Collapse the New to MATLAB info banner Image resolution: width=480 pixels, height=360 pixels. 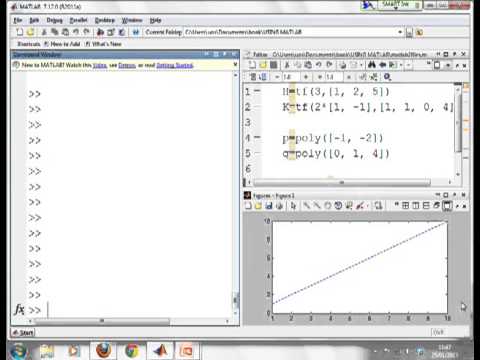[235, 65]
